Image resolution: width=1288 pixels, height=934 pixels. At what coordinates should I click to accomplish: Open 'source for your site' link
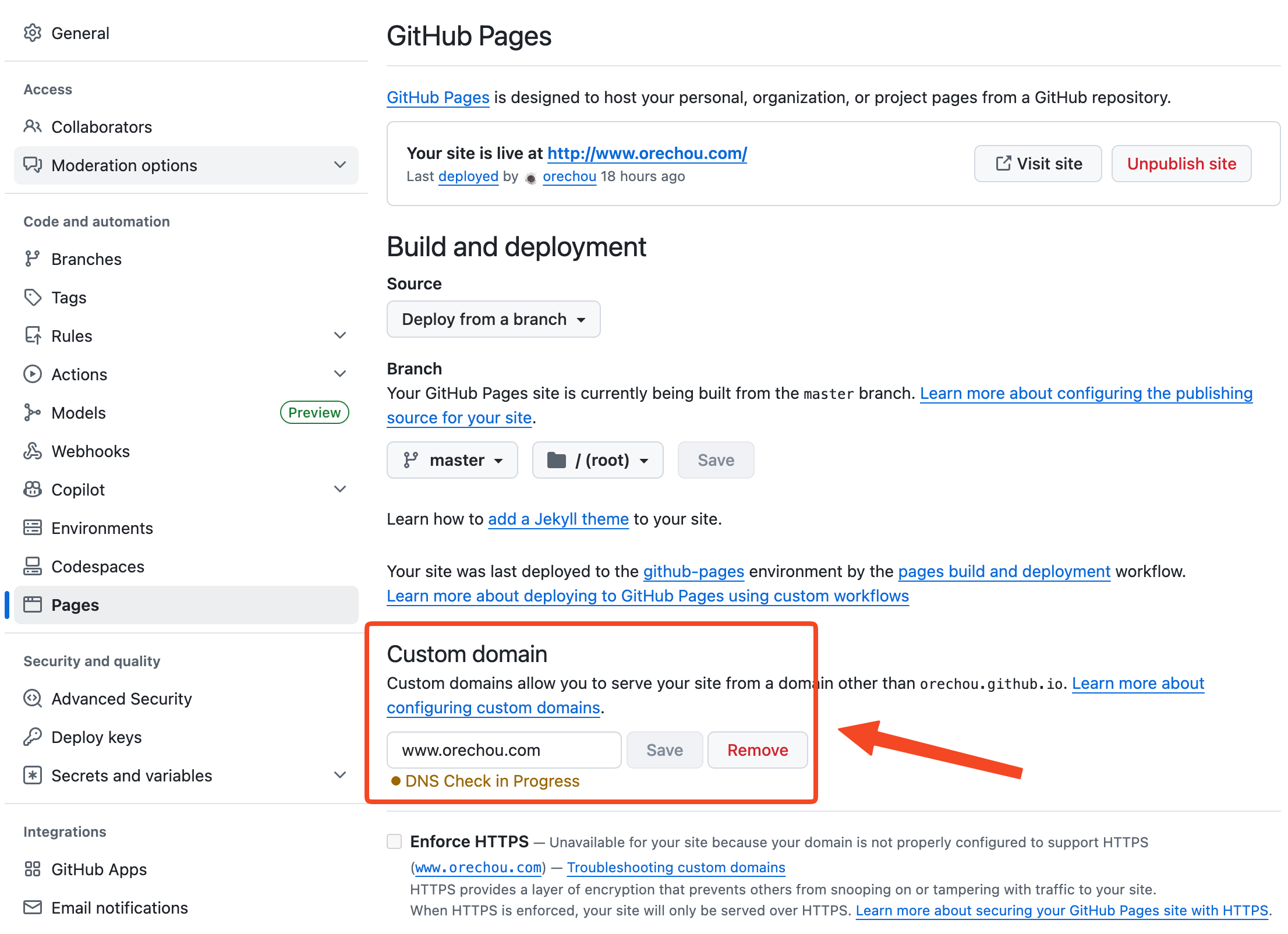pos(459,418)
